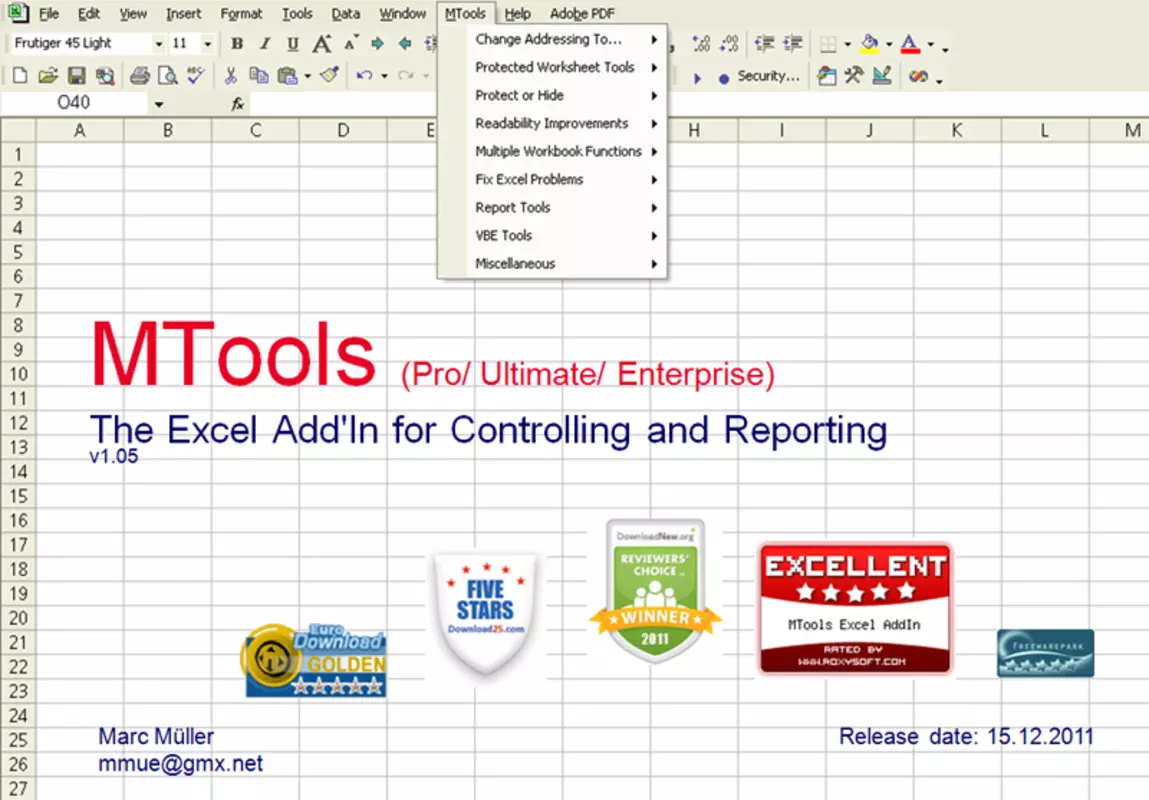Apply the red Font Color
The height and width of the screenshot is (800, 1149).
pos(910,44)
